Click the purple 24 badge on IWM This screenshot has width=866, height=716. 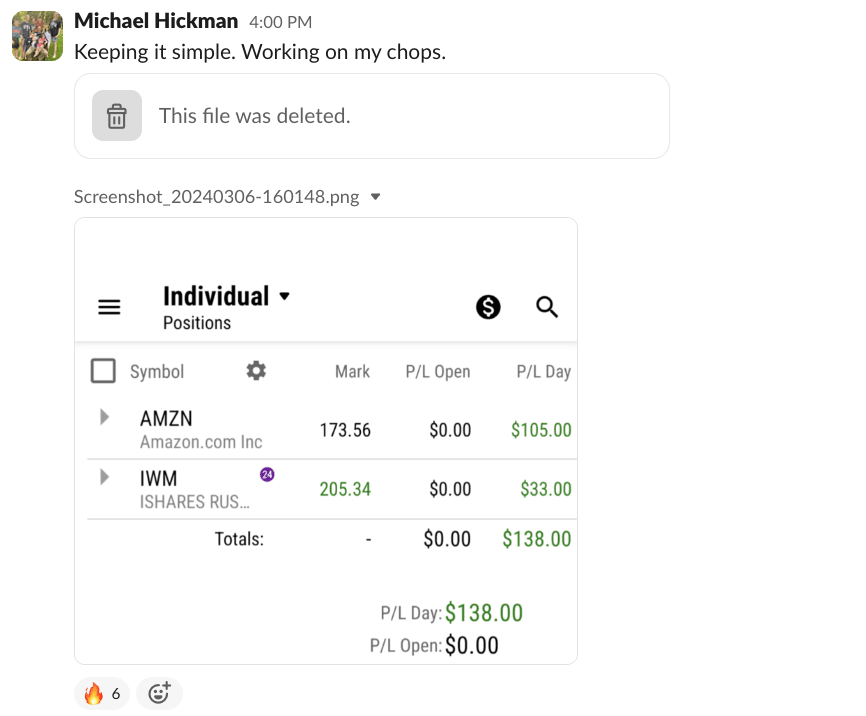click(267, 474)
